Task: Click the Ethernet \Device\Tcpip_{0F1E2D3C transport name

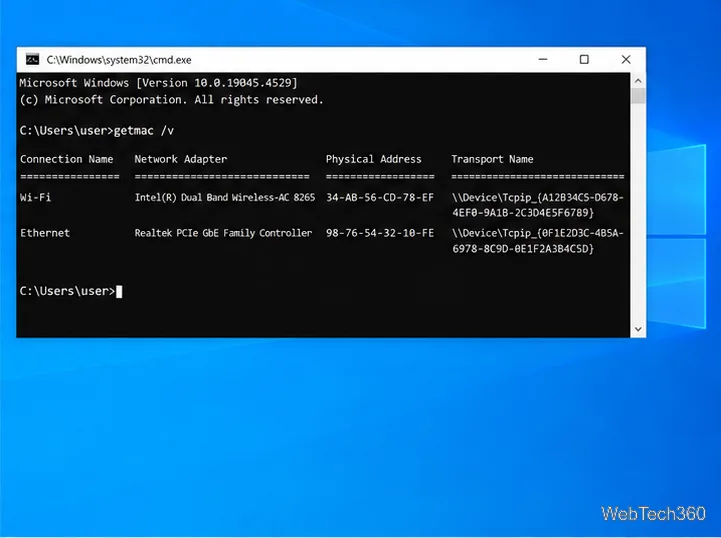Action: [x=538, y=240]
